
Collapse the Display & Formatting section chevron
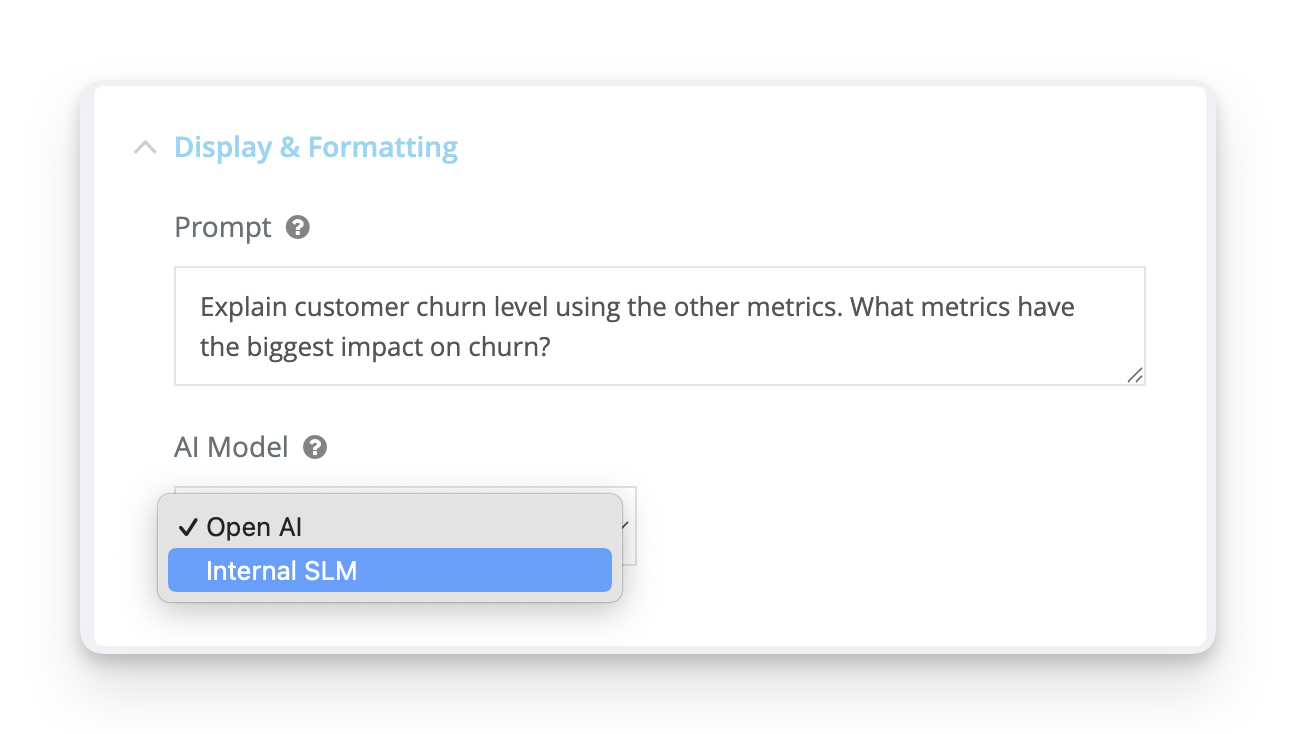coord(145,148)
